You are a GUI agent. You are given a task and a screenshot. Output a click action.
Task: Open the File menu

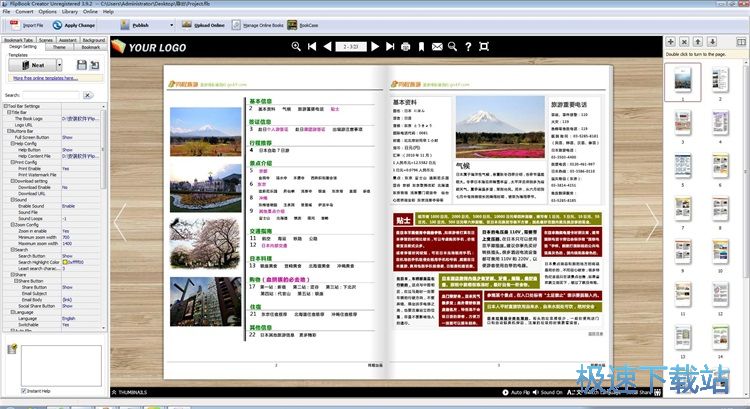[x=6, y=11]
